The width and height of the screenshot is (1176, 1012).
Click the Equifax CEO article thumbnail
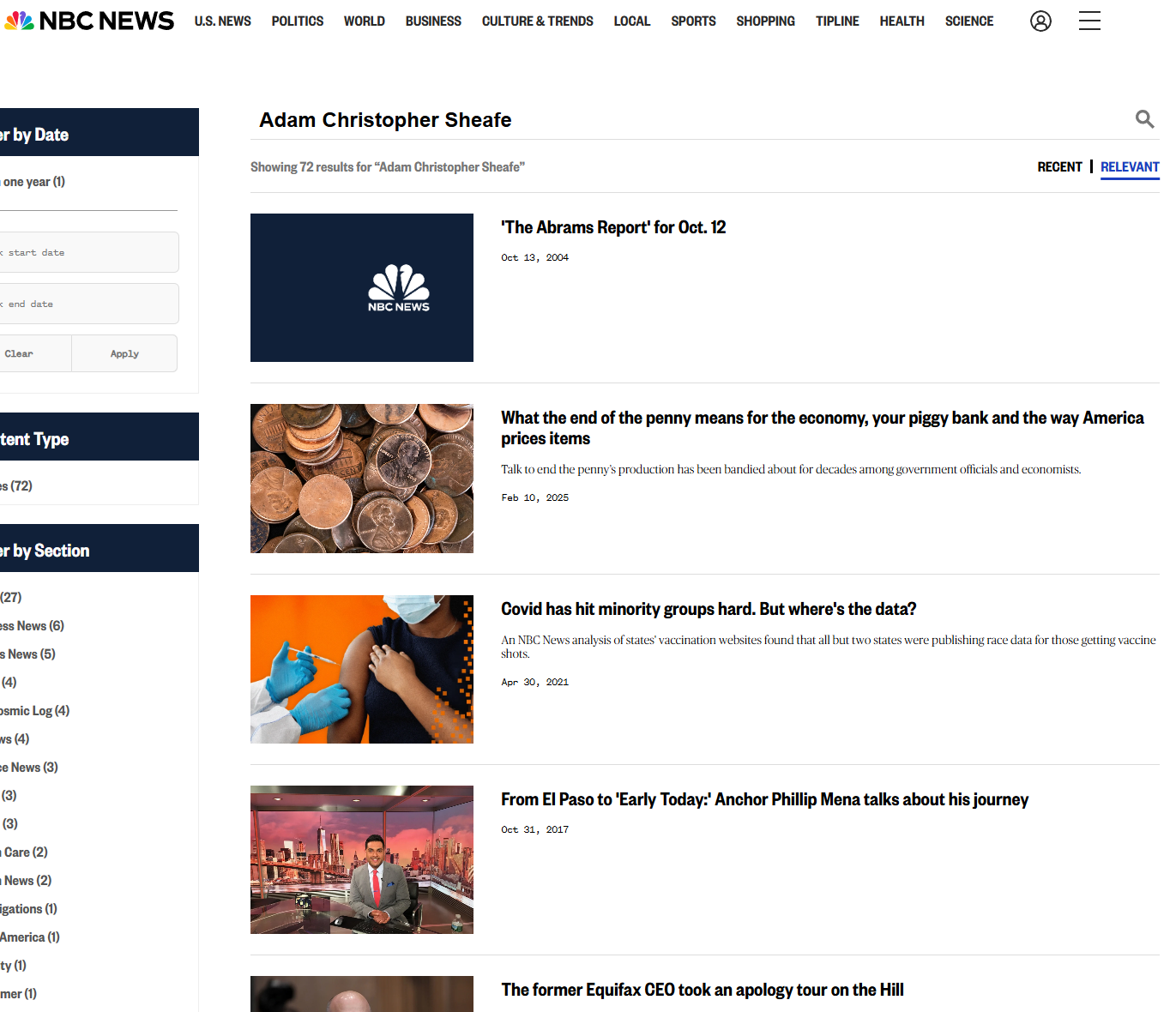click(x=362, y=994)
